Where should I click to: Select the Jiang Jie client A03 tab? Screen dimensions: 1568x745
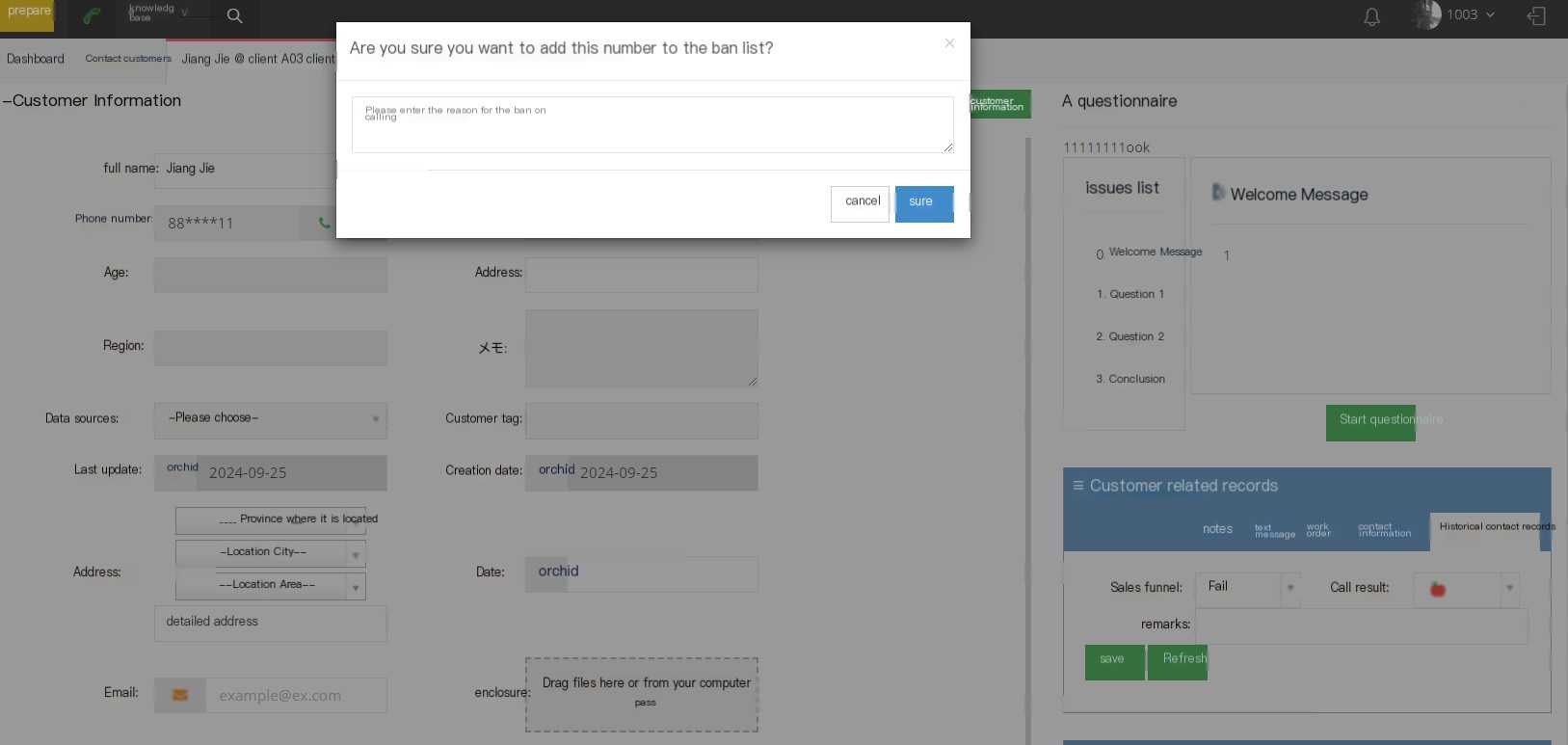[257, 59]
